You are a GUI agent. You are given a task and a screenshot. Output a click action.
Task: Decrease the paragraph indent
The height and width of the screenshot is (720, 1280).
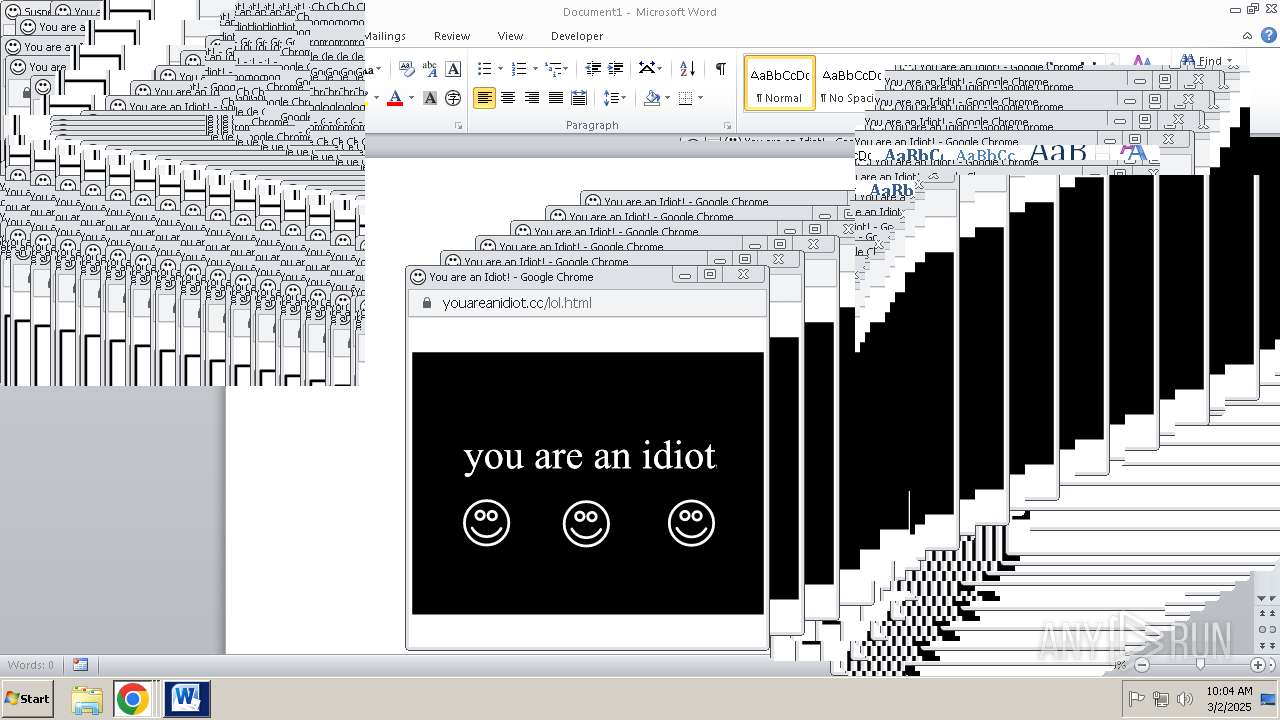click(593, 69)
